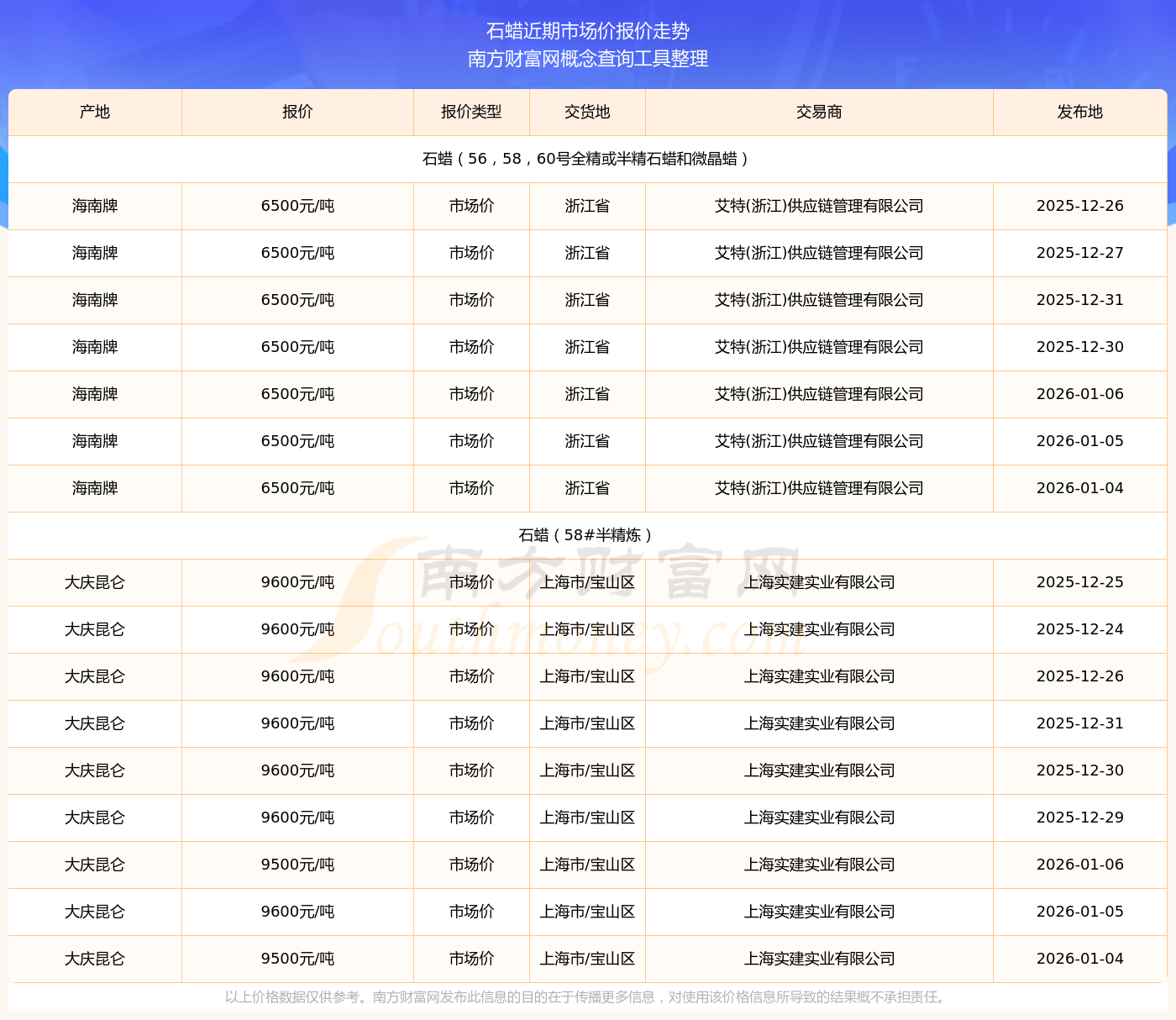This screenshot has width=1176, height=1020.
Task: Click the 石蜡近期市场价报价走势 title
Action: (588, 31)
